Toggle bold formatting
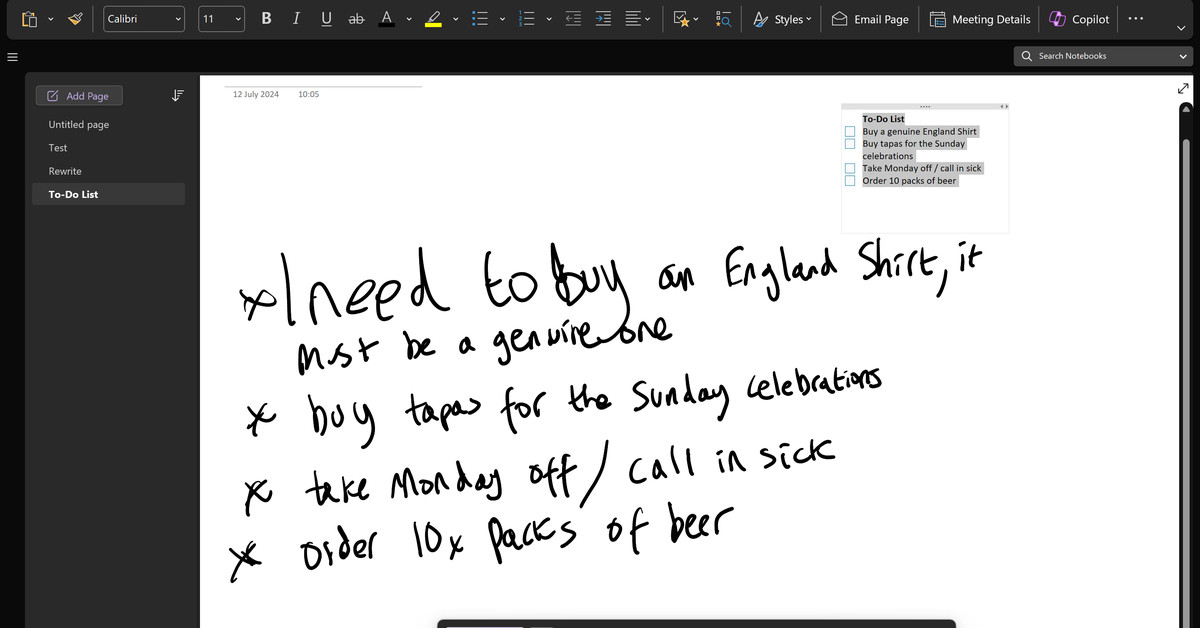The width and height of the screenshot is (1200, 628). (x=266, y=19)
